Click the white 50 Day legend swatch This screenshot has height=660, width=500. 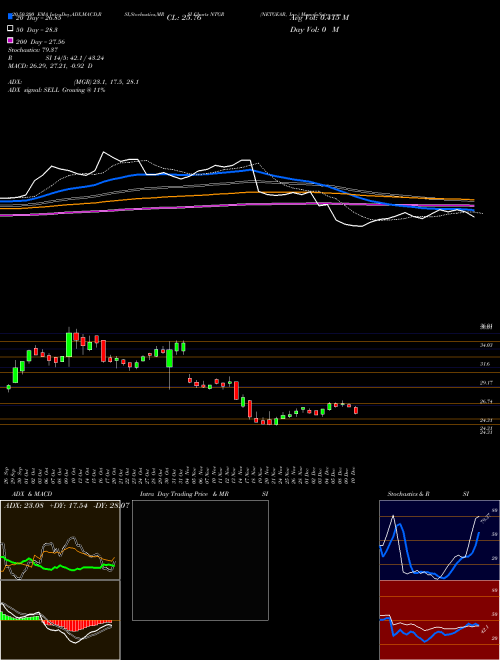(10, 29)
